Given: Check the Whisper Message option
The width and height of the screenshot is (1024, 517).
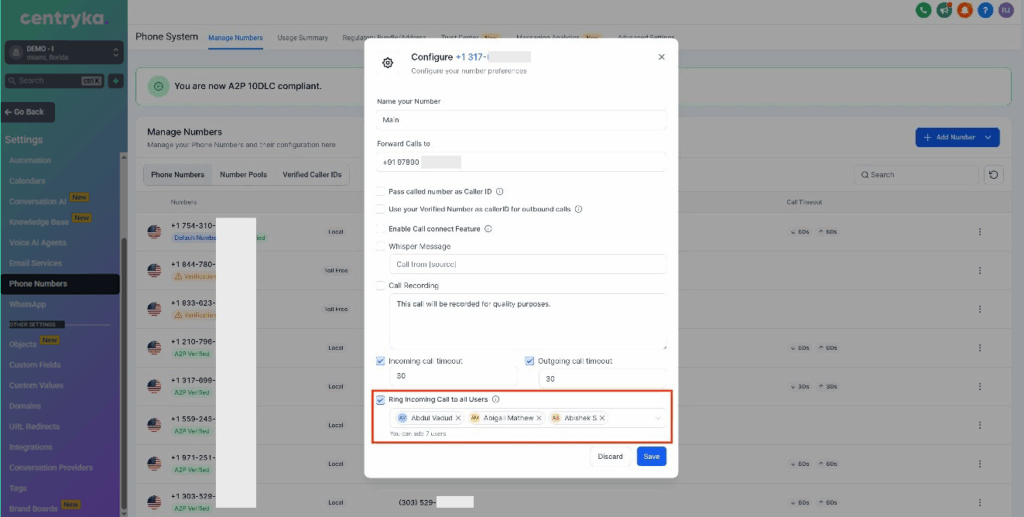Looking at the screenshot, I should [381, 246].
